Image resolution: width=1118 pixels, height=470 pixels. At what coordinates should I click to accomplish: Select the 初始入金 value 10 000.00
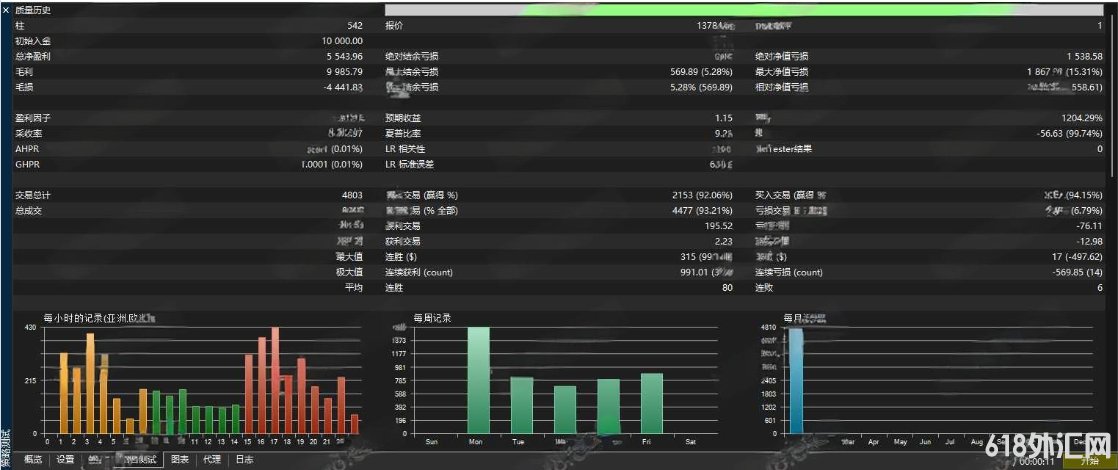(x=342, y=41)
